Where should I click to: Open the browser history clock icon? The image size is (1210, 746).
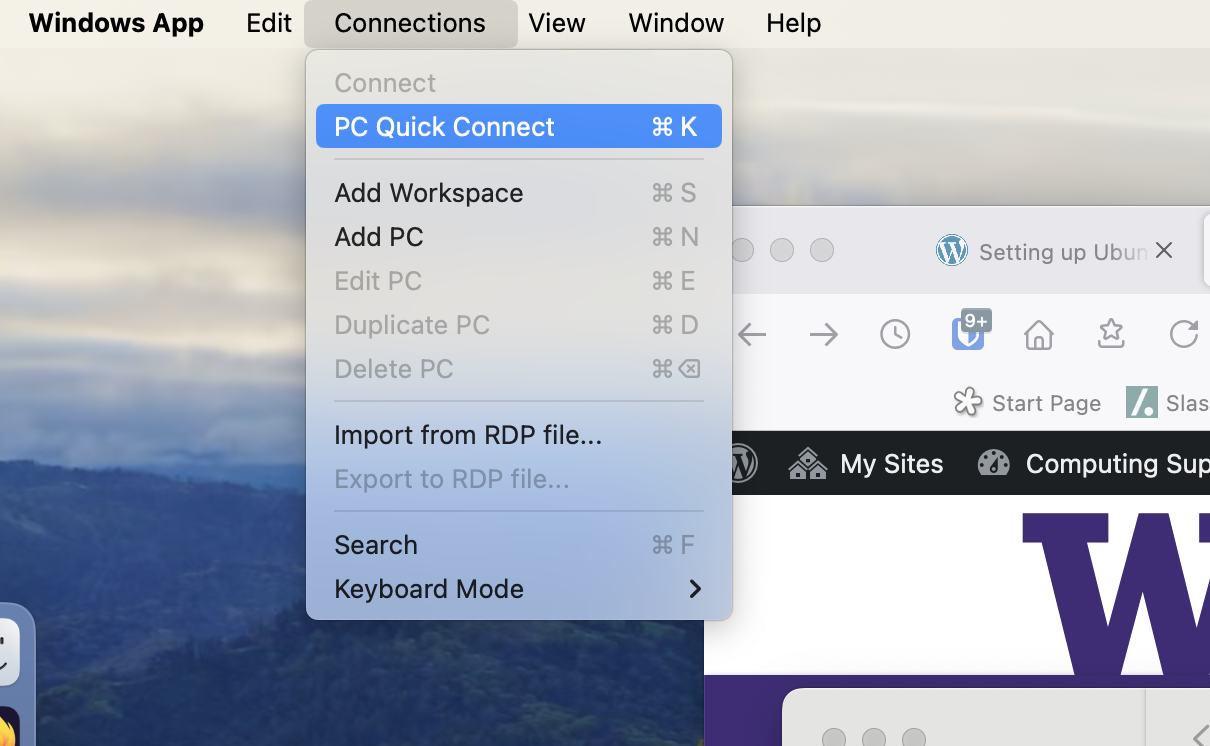coord(895,335)
